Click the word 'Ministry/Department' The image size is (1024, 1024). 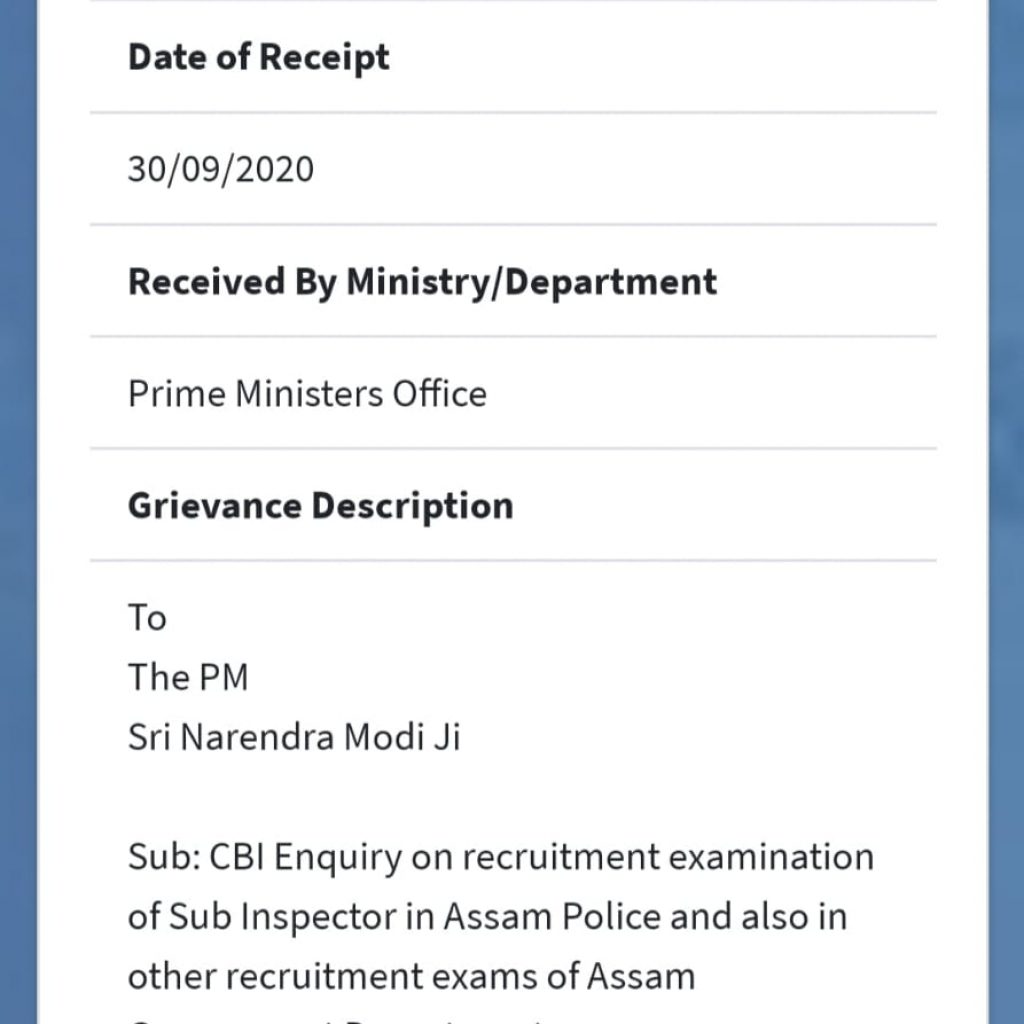pos(532,282)
